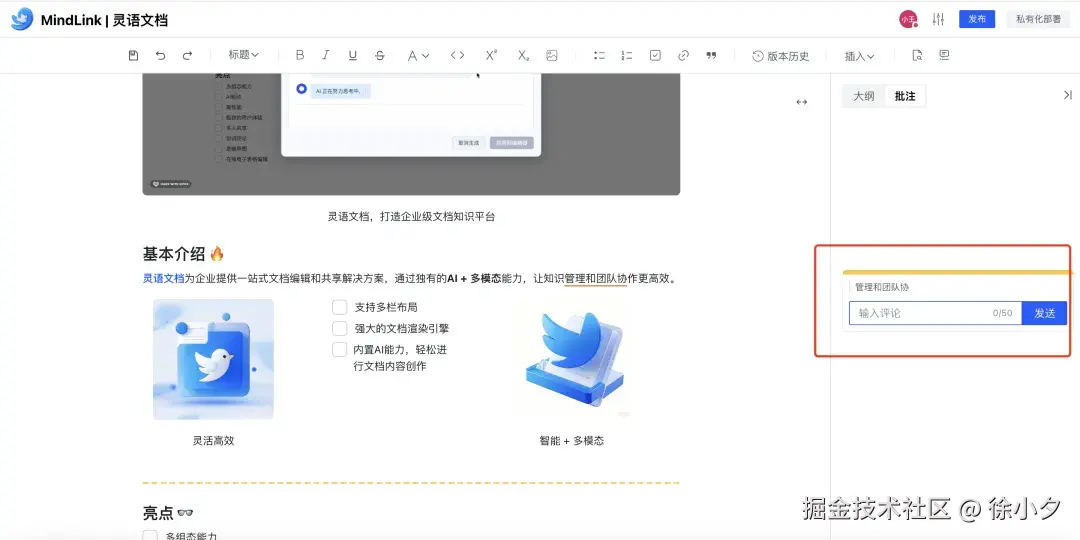Create a numbered list

tap(627, 56)
